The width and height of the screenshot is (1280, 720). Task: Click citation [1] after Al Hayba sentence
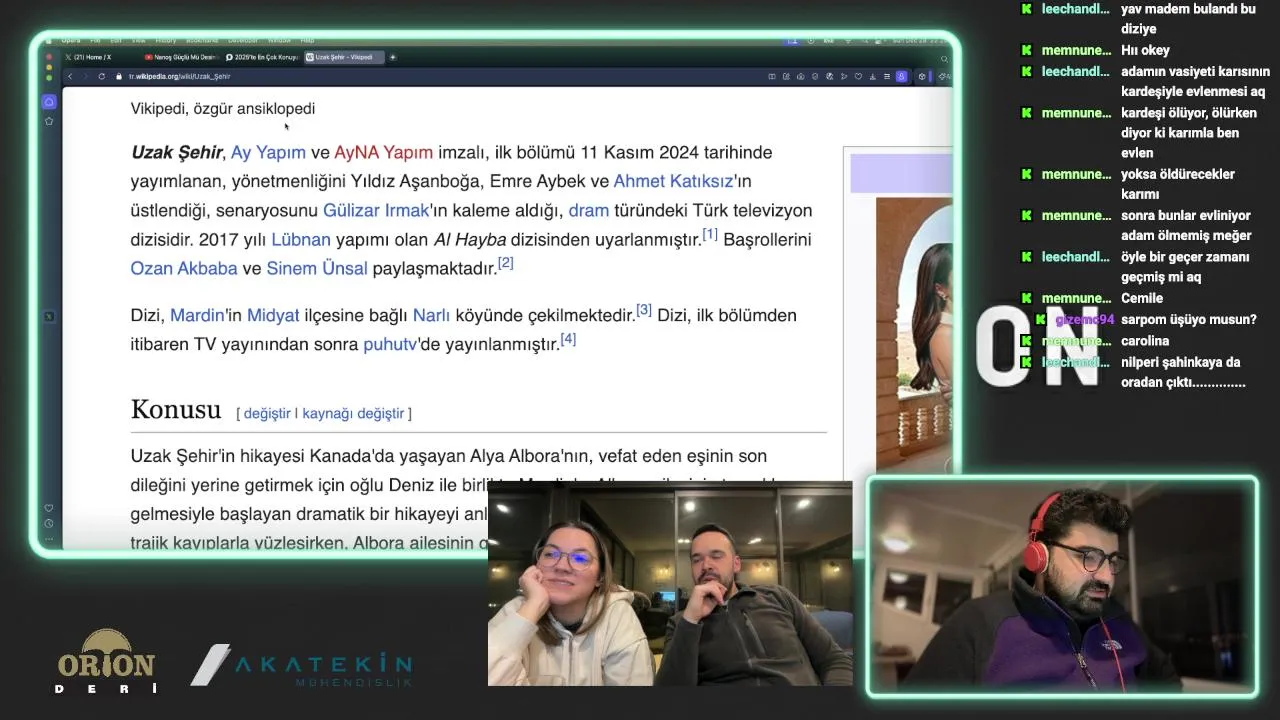(x=710, y=234)
